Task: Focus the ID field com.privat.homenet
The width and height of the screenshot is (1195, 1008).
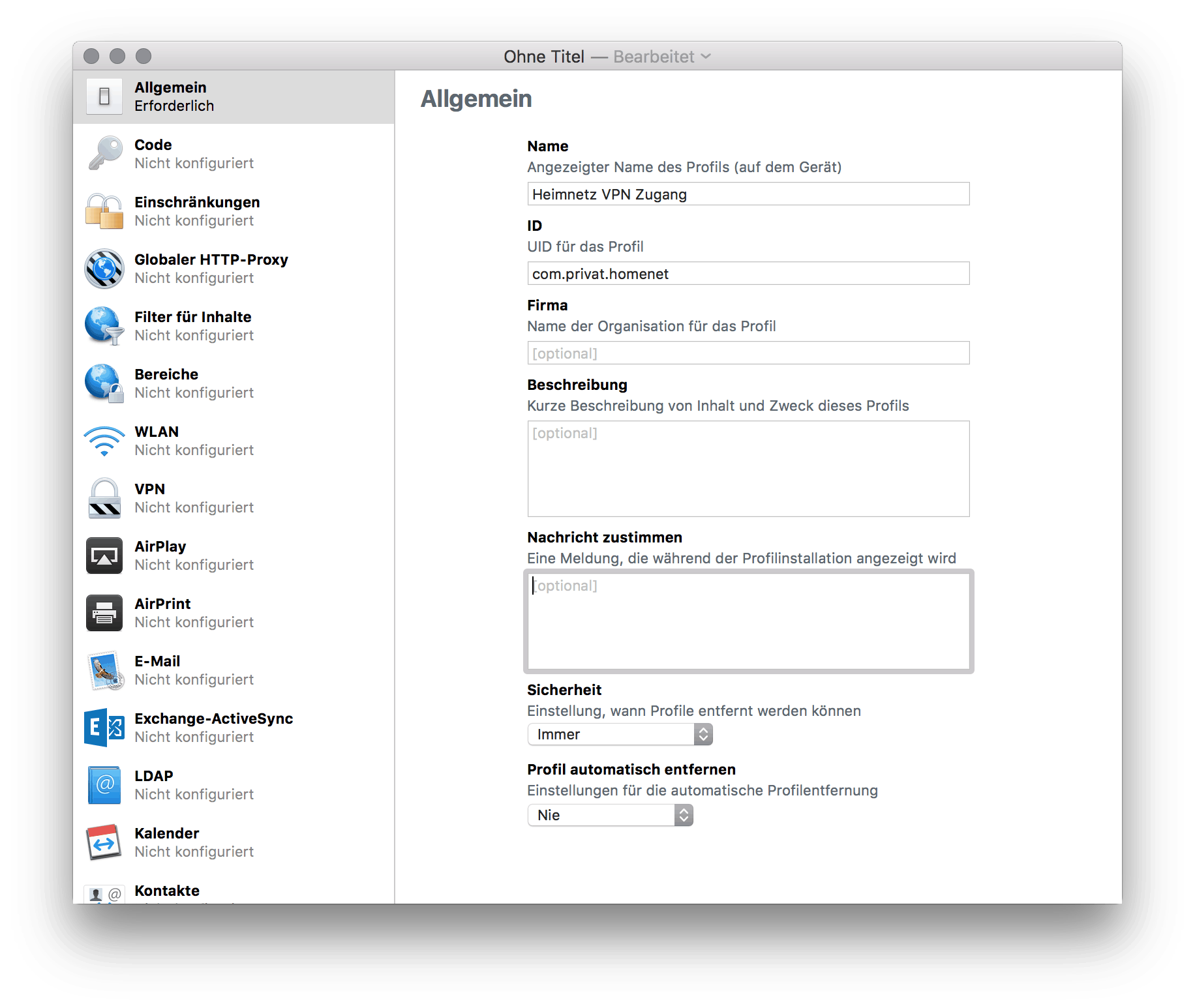Action: tap(748, 274)
